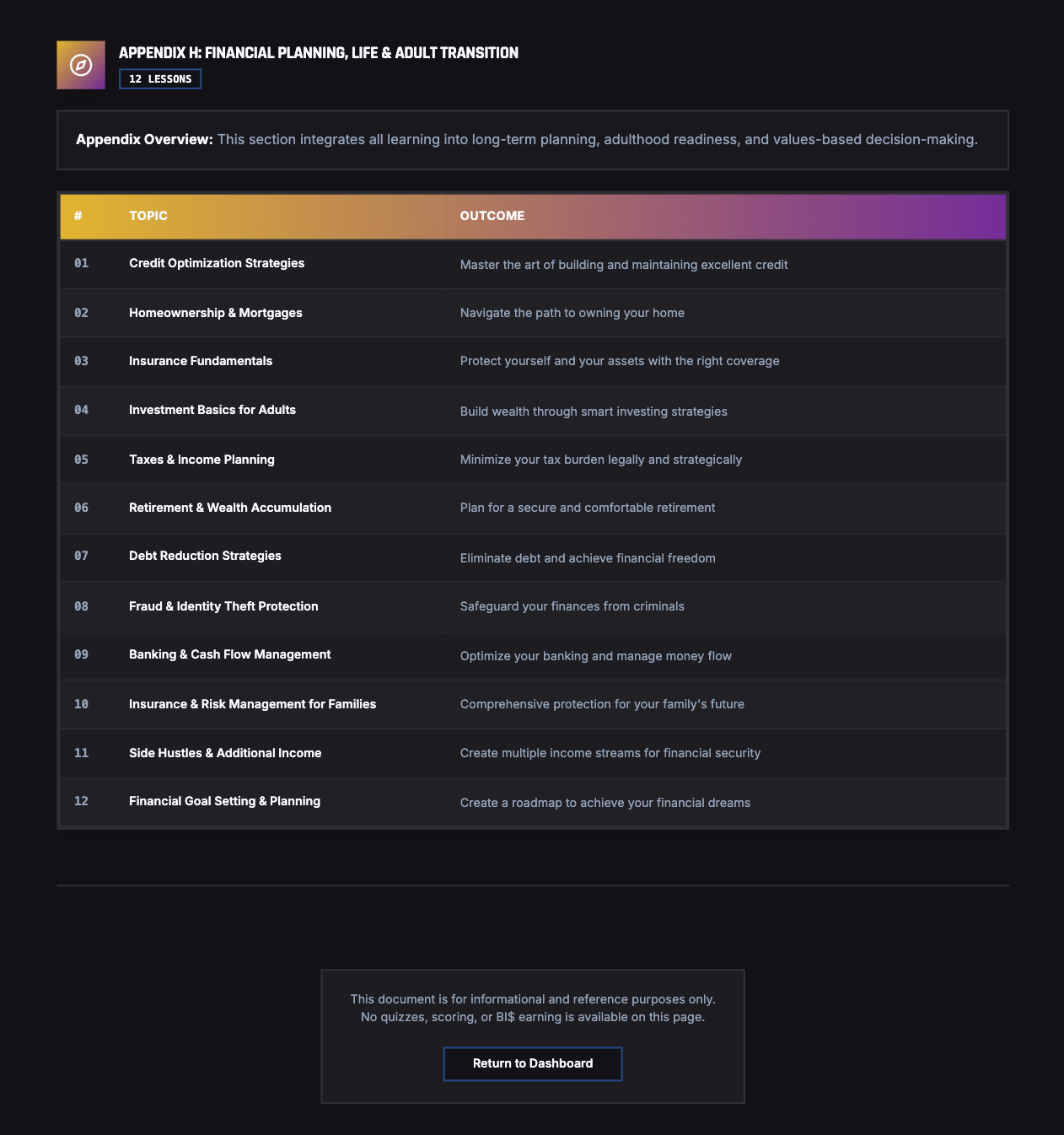Open Side Hustles & Additional Income lesson

225,753
